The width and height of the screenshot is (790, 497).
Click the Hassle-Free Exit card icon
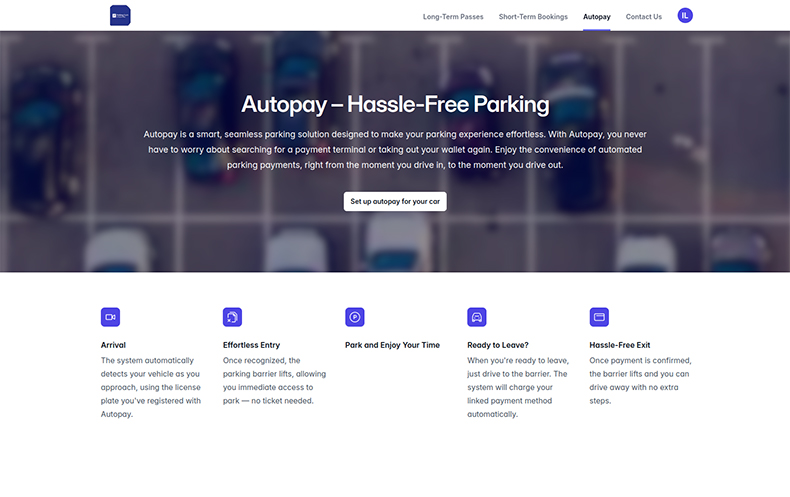(599, 317)
